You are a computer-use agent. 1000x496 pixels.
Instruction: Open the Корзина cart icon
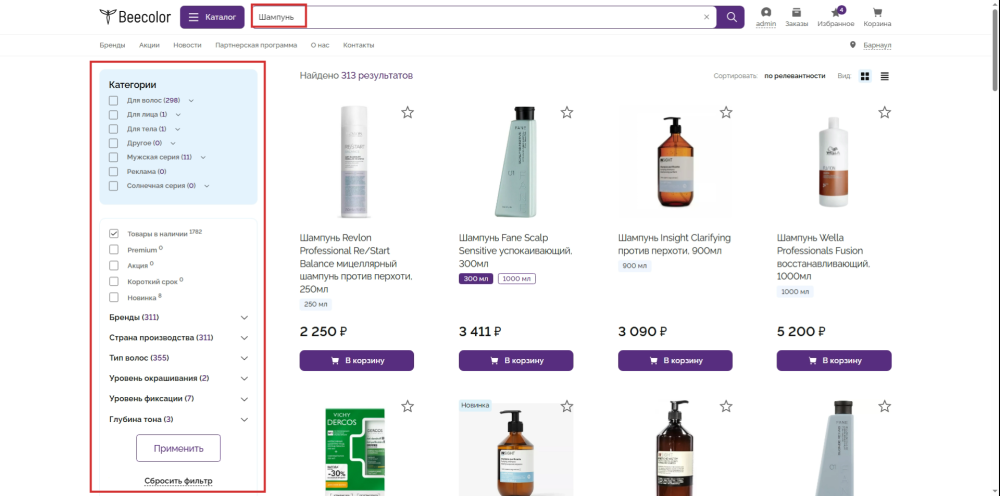pyautogui.click(x=877, y=13)
